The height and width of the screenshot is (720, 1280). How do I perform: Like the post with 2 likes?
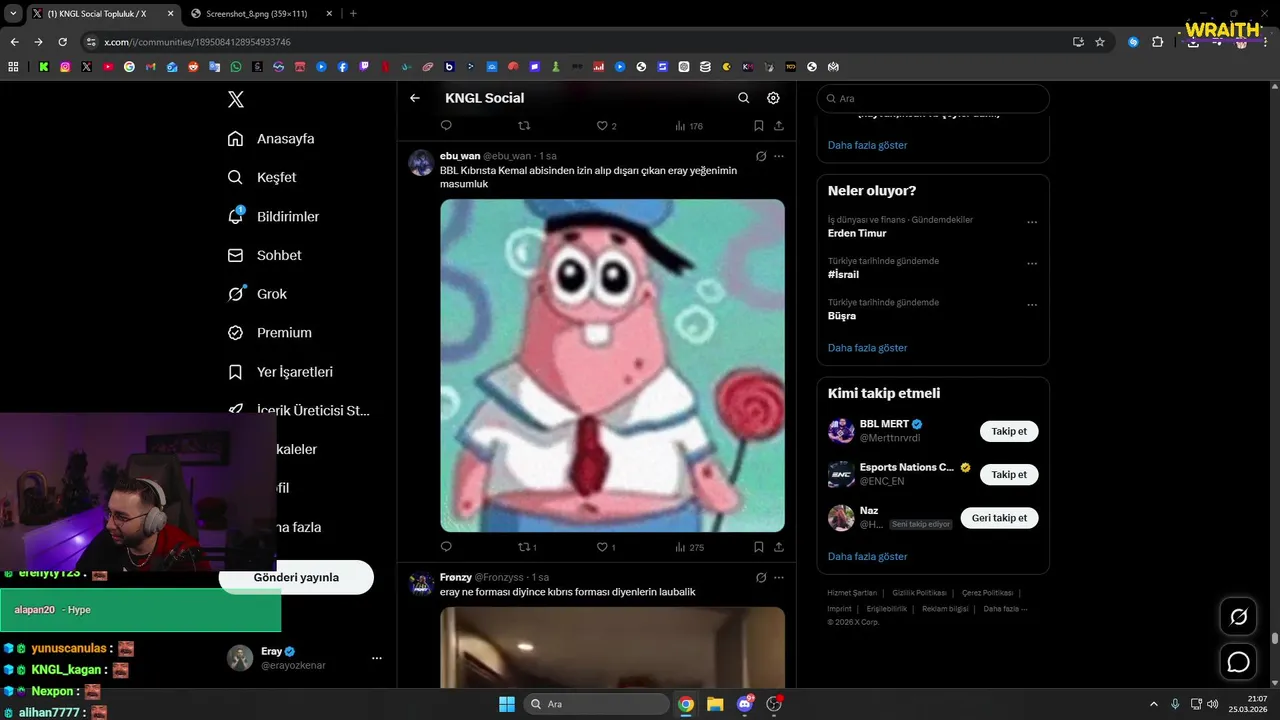606,126
